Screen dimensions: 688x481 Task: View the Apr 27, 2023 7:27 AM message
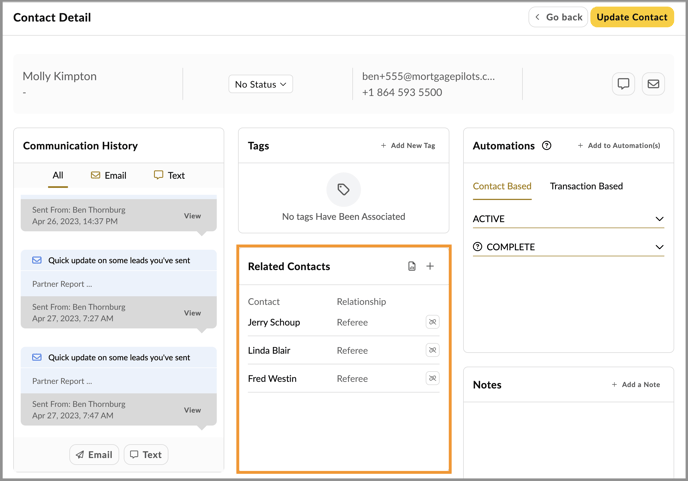[192, 313]
